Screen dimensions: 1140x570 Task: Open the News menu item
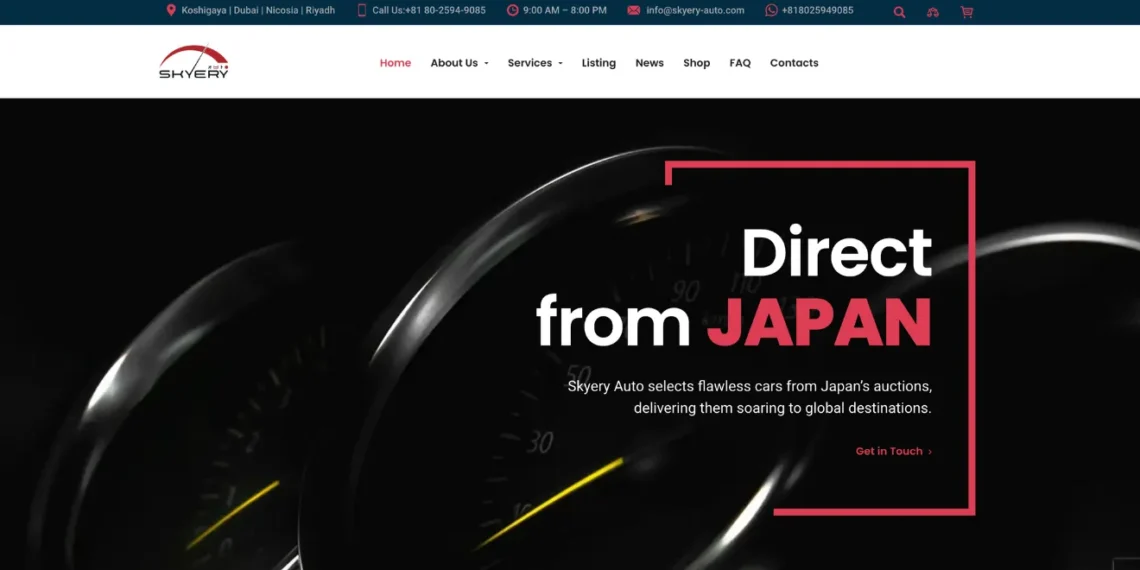point(649,63)
